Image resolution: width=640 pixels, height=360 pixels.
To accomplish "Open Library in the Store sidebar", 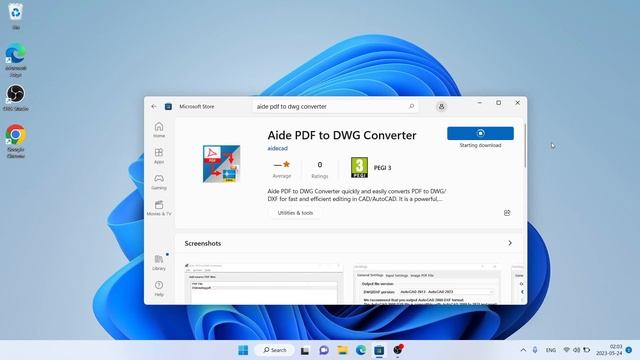I will (159, 262).
